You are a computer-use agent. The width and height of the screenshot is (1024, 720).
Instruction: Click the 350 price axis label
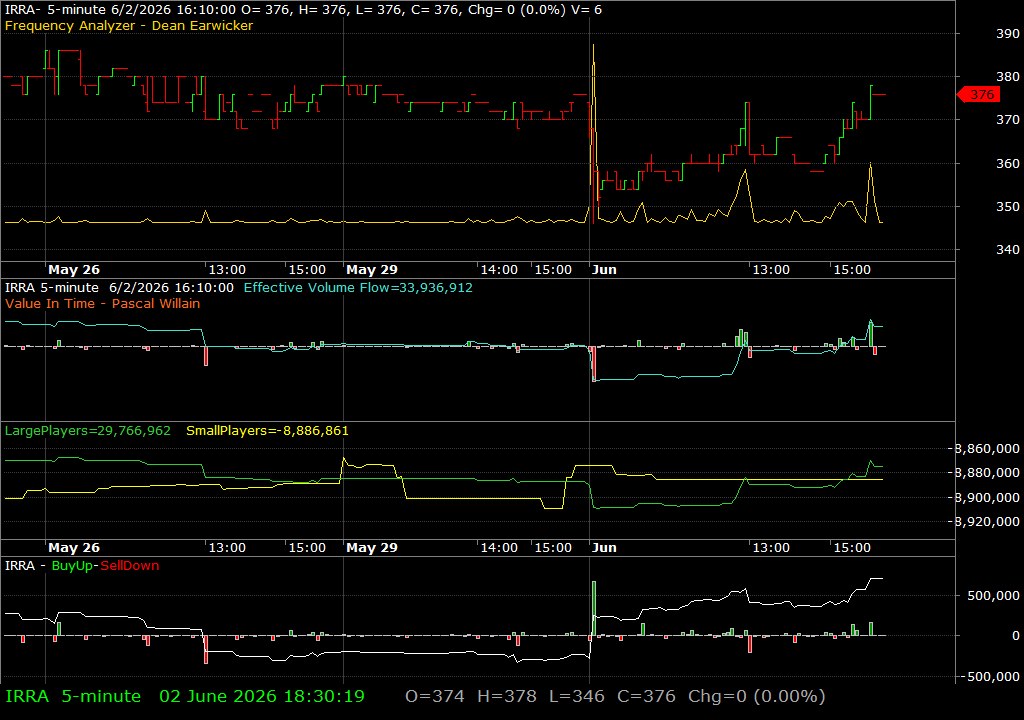pyautogui.click(x=1008, y=206)
